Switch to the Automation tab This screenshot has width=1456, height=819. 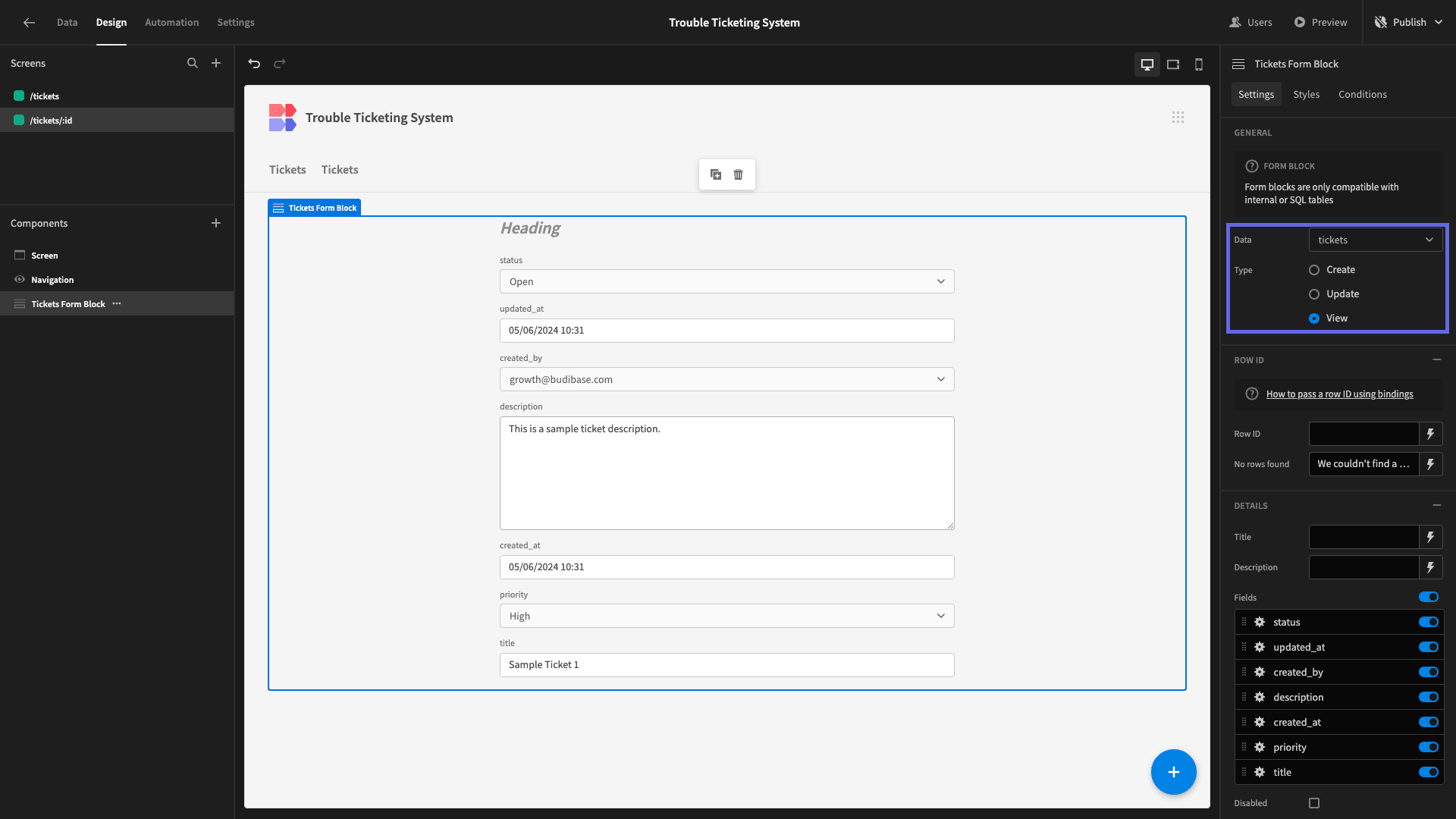tap(171, 22)
